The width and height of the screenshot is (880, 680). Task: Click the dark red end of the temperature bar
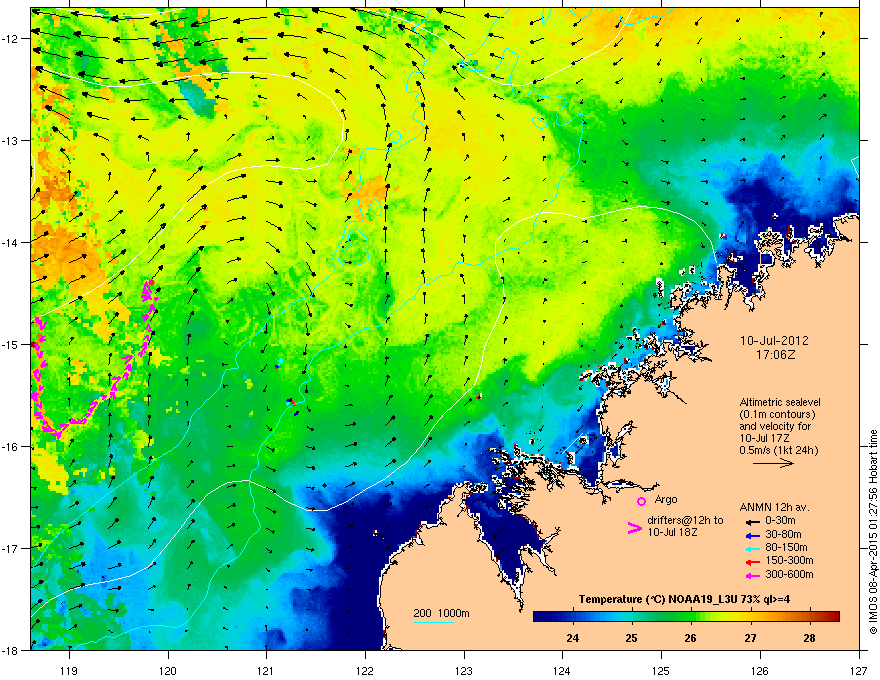[832, 617]
